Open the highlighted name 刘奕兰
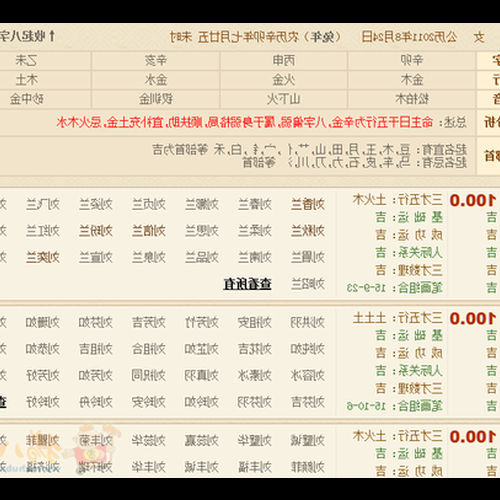The width and height of the screenshot is (500, 500). pos(43,257)
